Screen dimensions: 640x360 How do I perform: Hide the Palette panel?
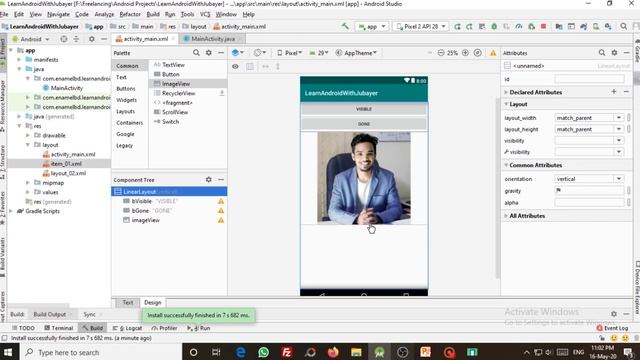coord(221,53)
